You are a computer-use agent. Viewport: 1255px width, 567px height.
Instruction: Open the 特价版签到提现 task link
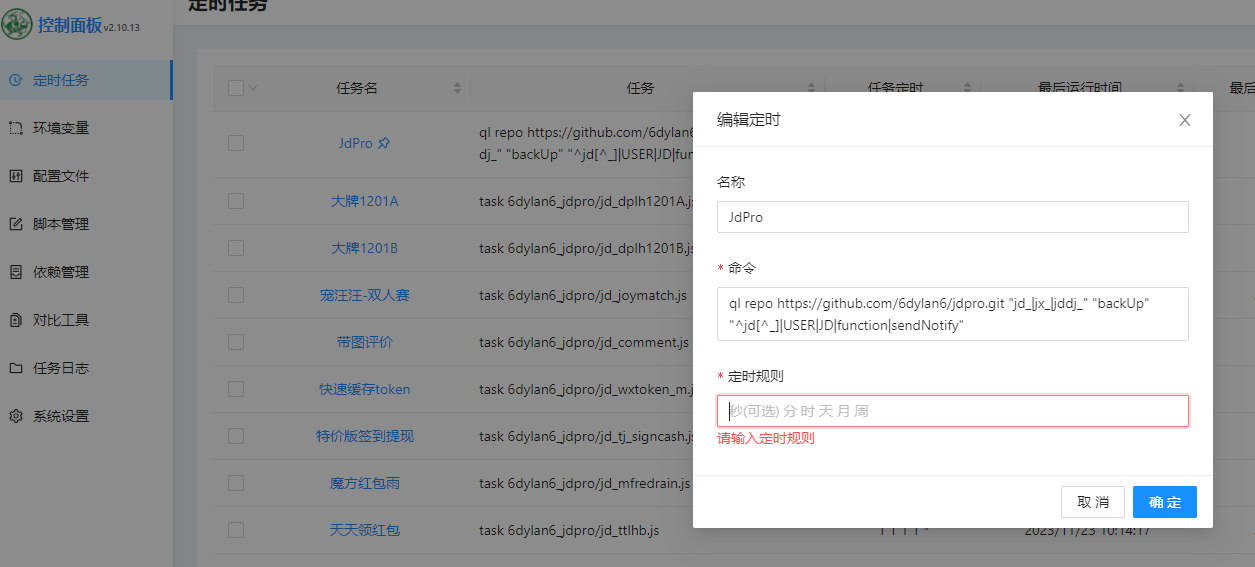coord(365,436)
